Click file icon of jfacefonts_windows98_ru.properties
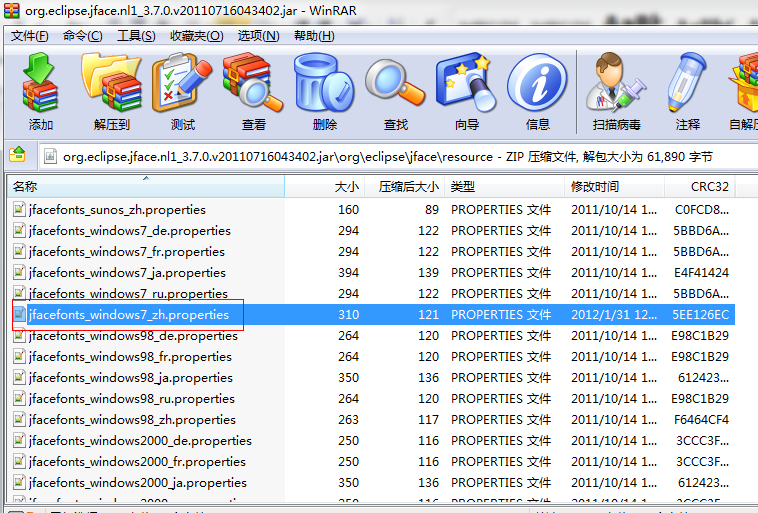758x513 pixels. click(19, 398)
